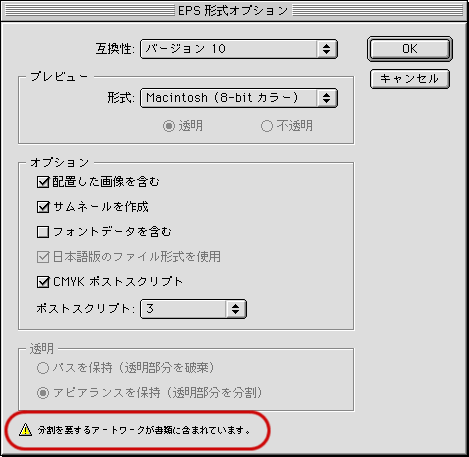Click the arrows on the ポストスクリプト popup
This screenshot has height=457, width=469.
pyautogui.click(x=235, y=309)
